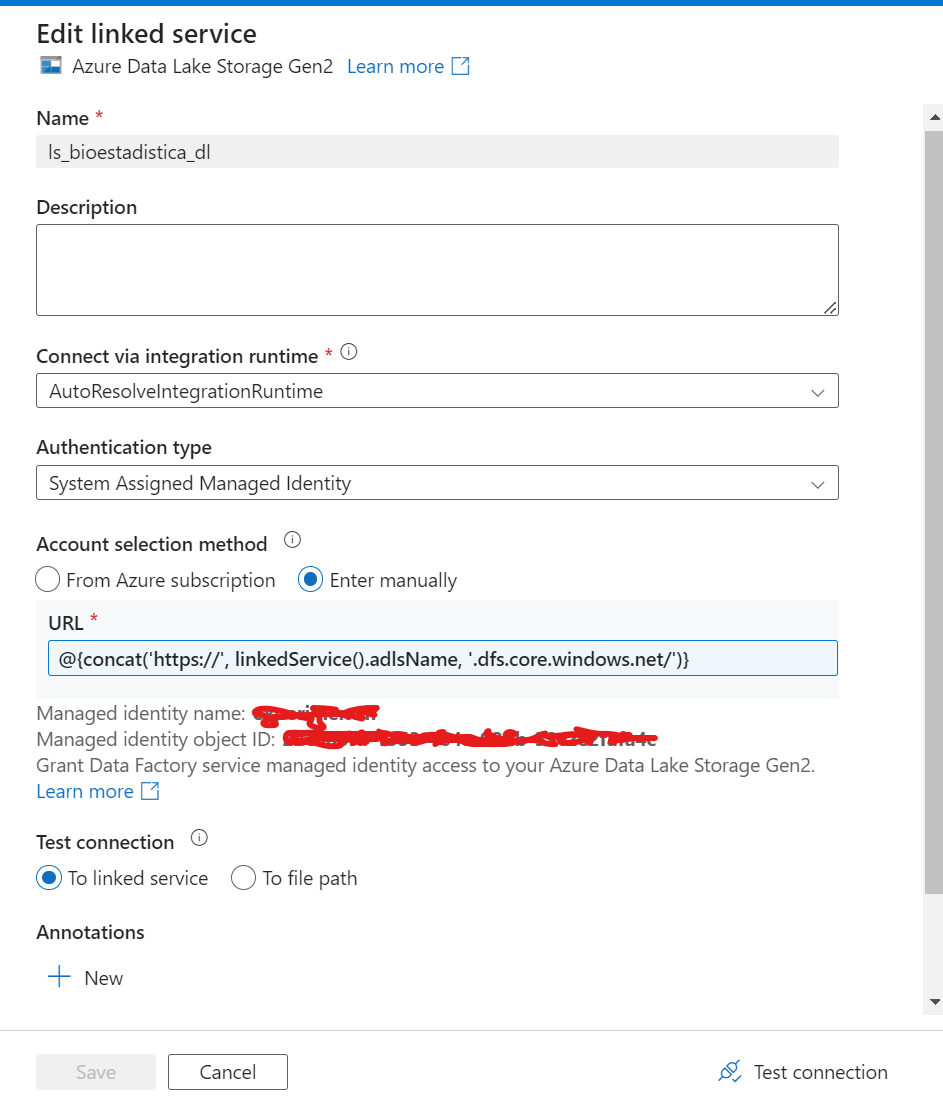
Task: Click the scrollbar up arrow
Action: (x=935, y=117)
